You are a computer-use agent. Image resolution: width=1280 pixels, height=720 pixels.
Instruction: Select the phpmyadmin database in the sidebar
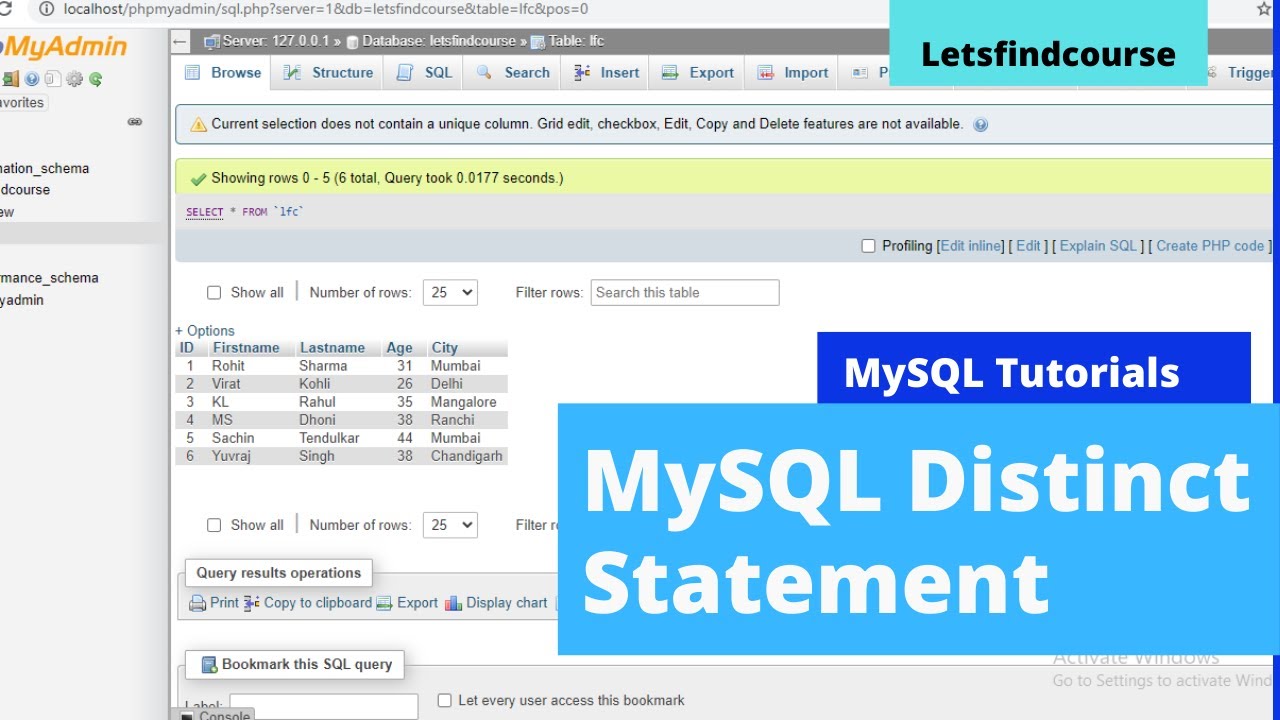tap(22, 300)
